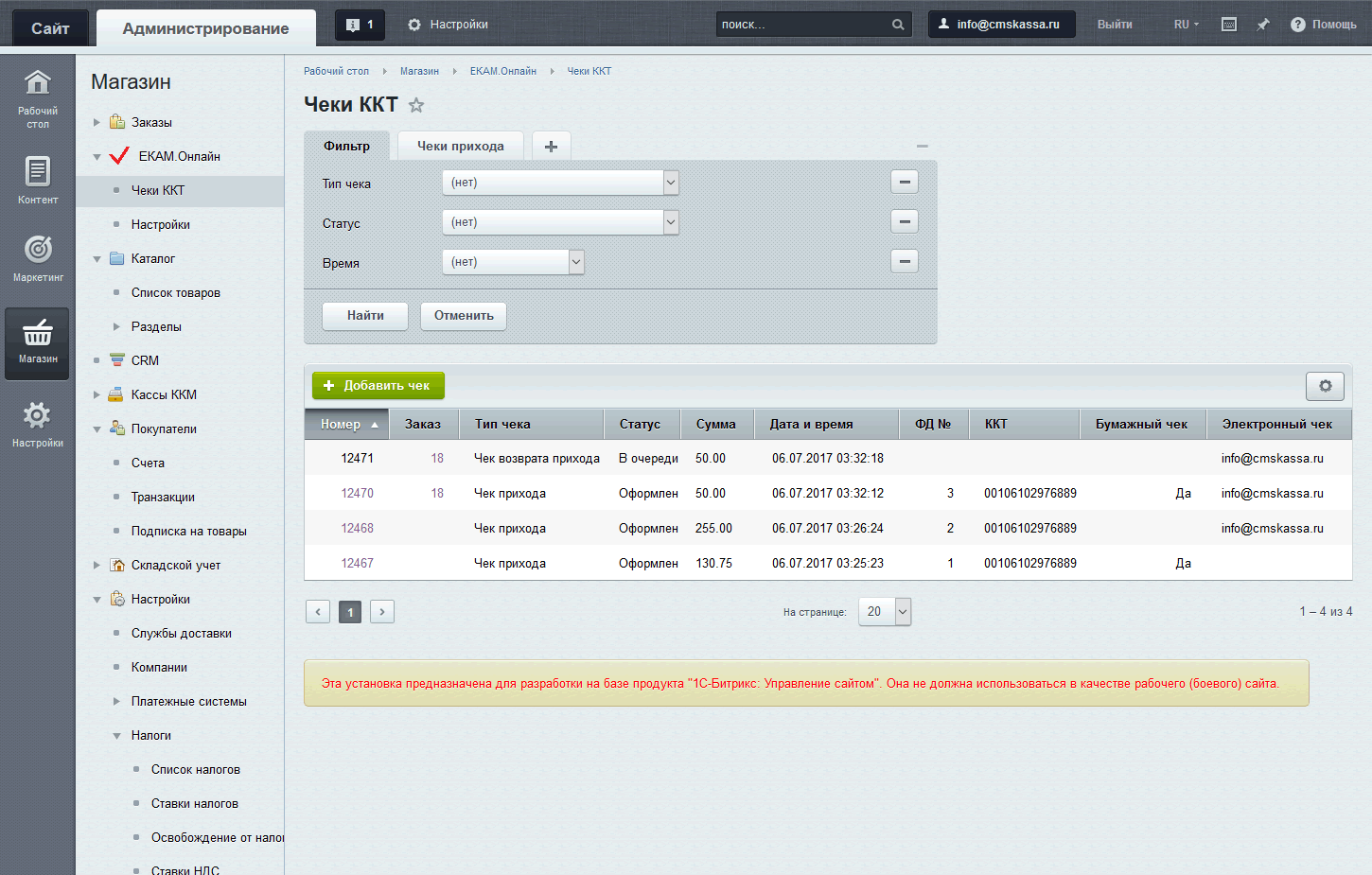The image size is (1372, 875).
Task: Add a new filter tab with plus
Action: [552, 146]
